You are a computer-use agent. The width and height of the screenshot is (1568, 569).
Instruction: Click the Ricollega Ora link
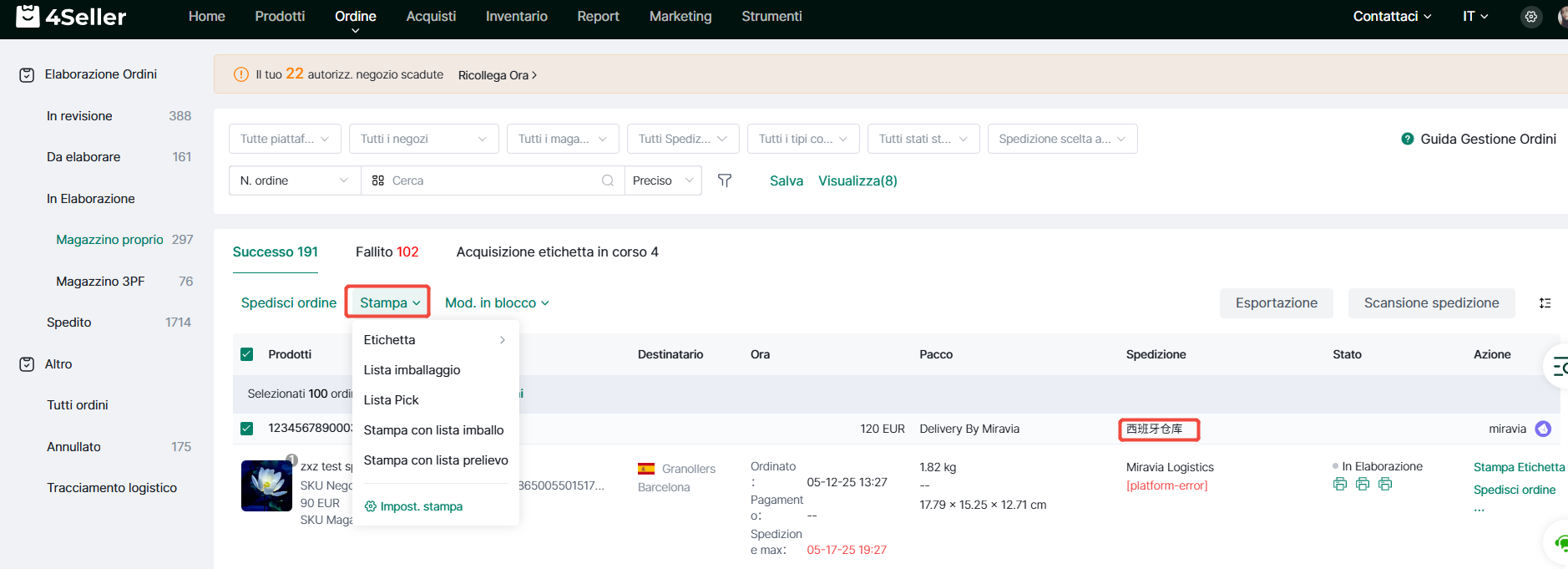497,75
